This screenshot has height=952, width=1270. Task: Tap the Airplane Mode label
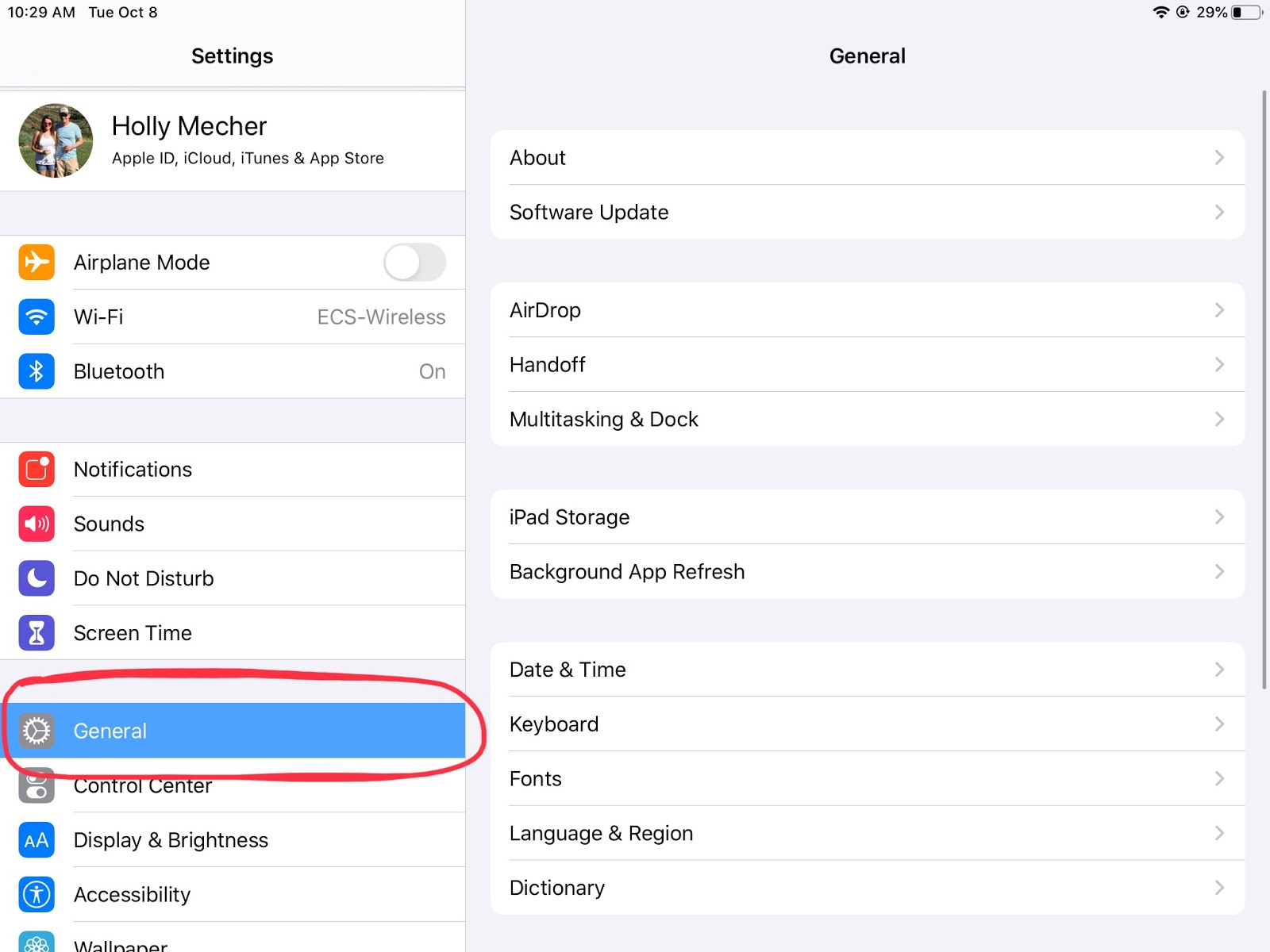pyautogui.click(x=141, y=263)
